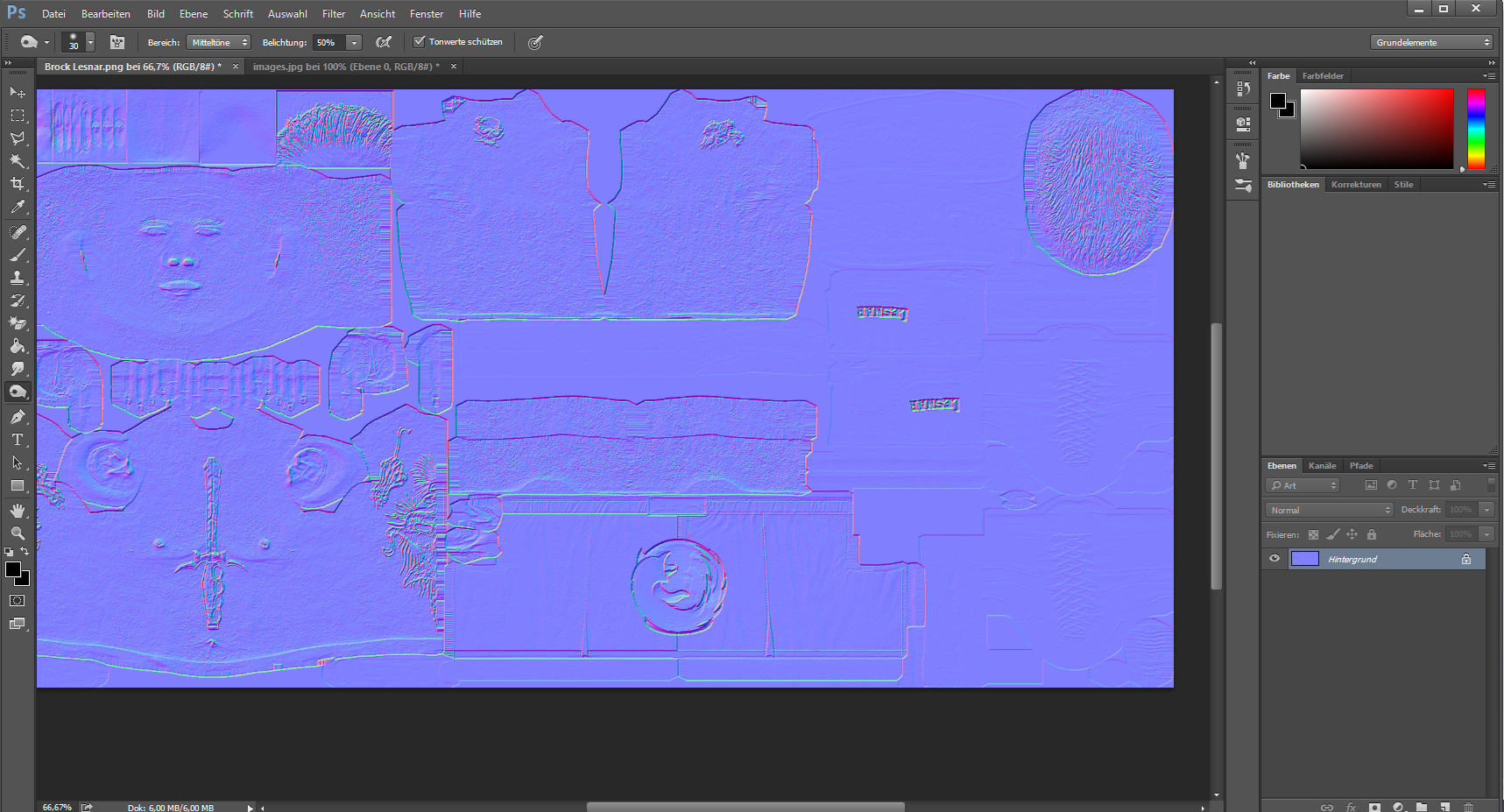Viewport: 1504px width, 812px height.
Task: Open the Auswahl menu
Action: [x=287, y=14]
